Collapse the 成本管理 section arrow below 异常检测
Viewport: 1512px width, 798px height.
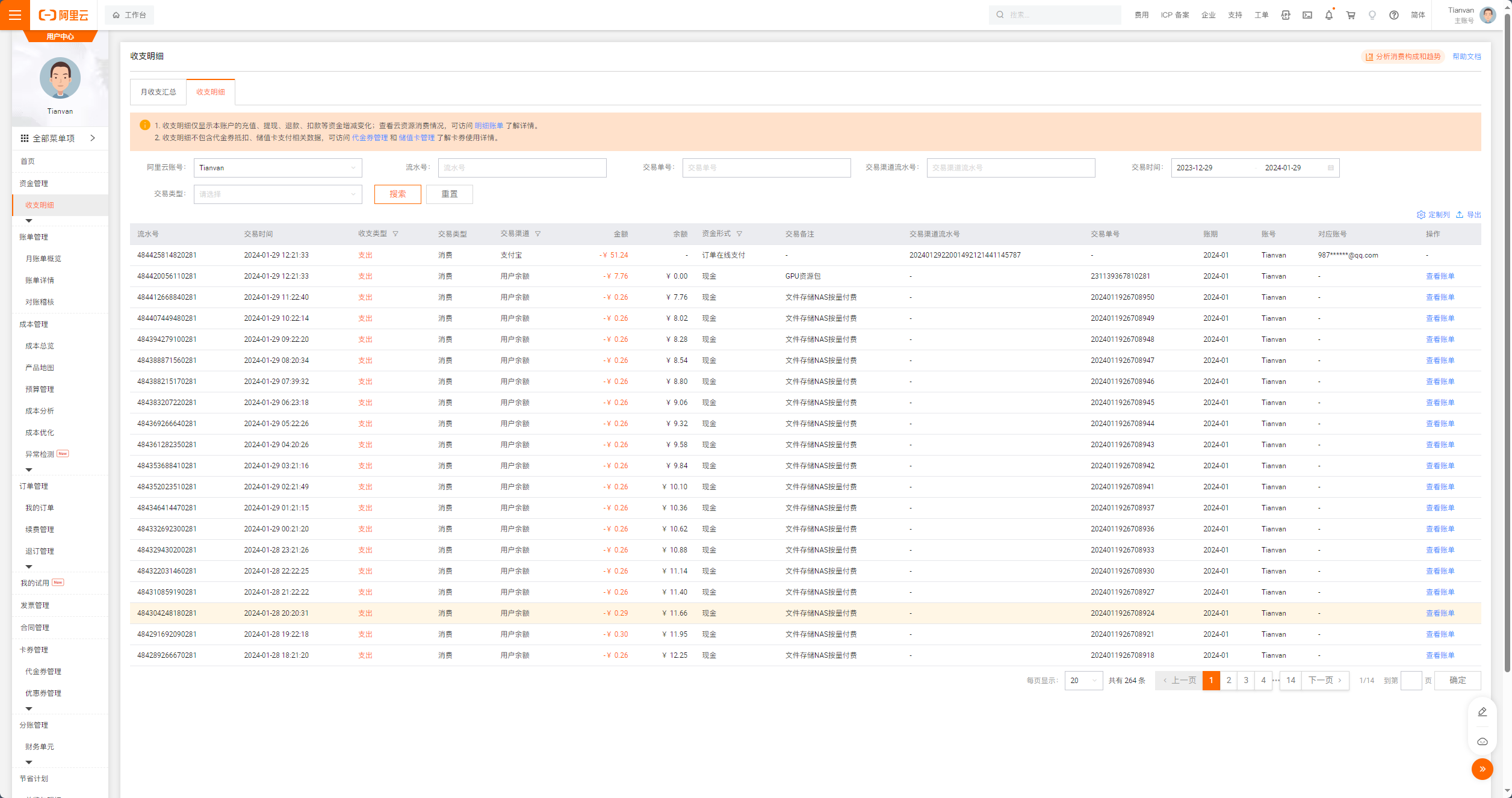[28, 470]
